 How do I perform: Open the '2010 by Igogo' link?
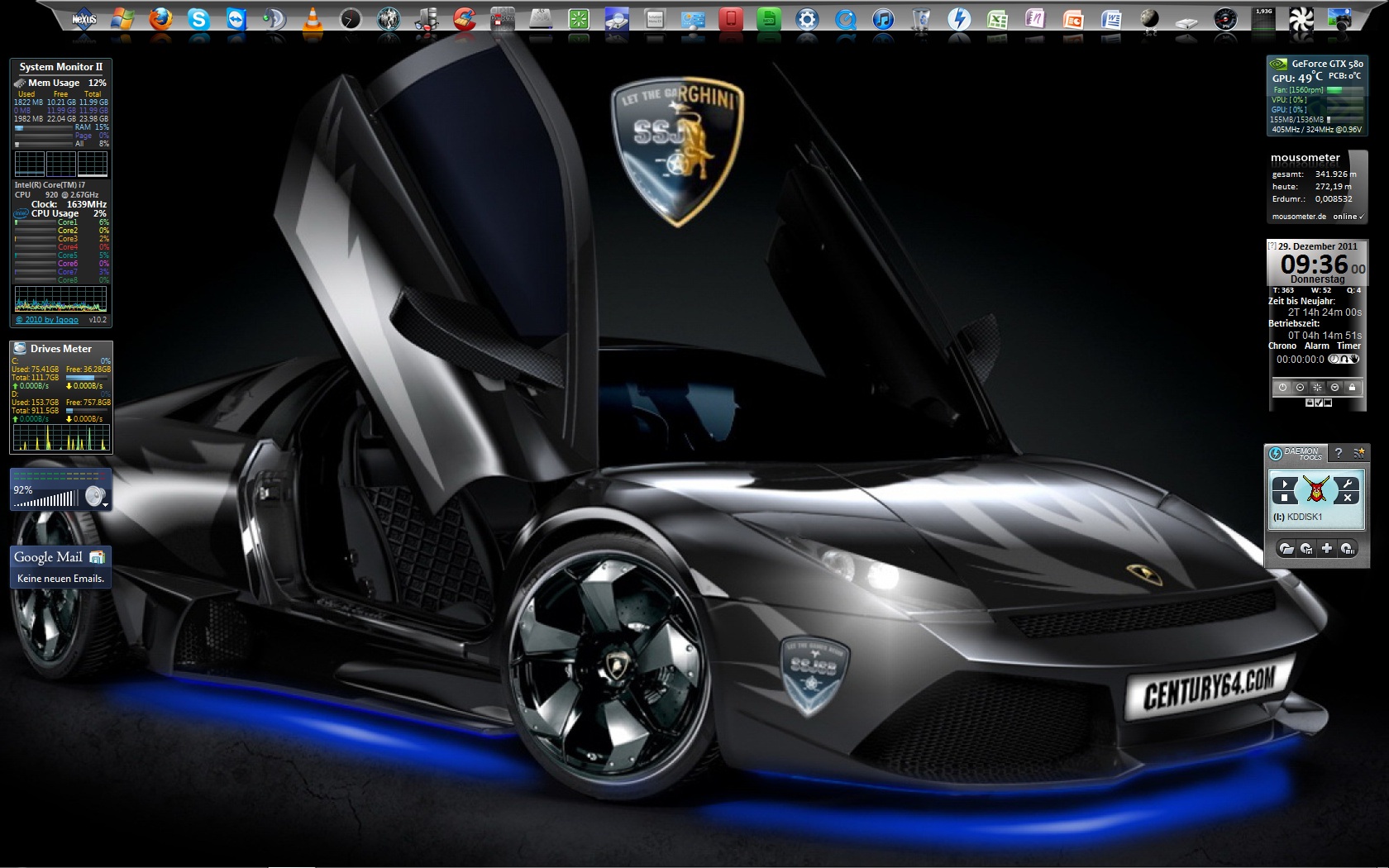coord(47,320)
